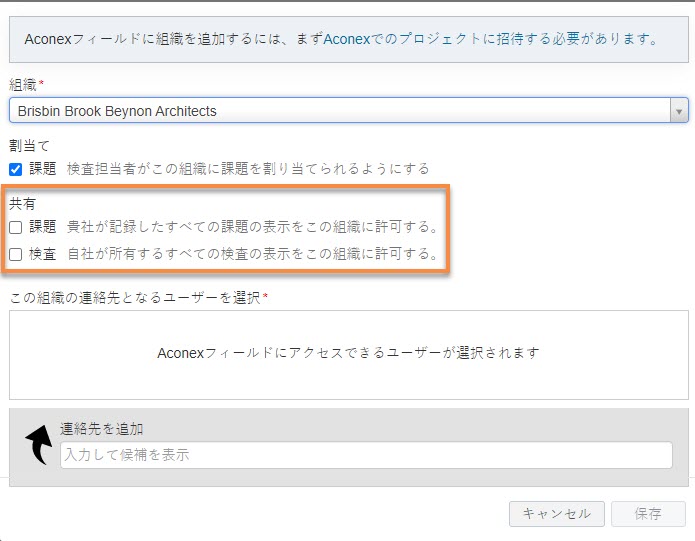Click the キャンセル button
695x541 pixels.
click(557, 514)
